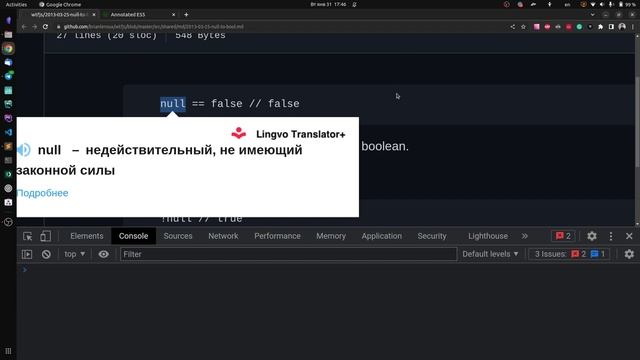Toggle the device toolbar icon

(x=45, y=236)
